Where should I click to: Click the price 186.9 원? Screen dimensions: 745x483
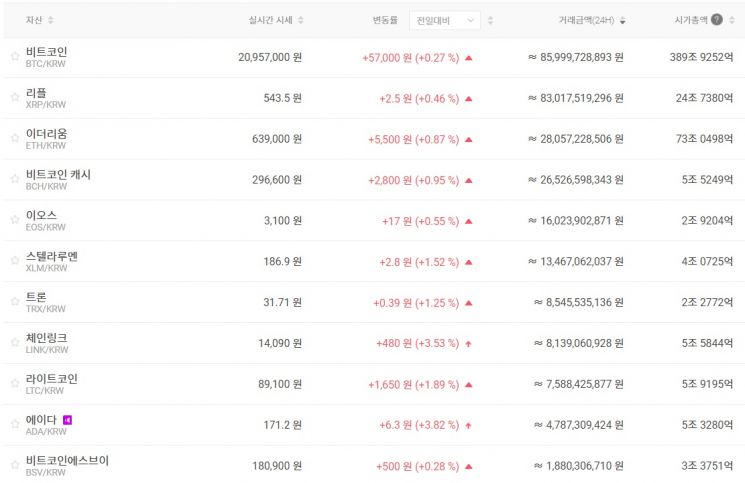click(x=283, y=262)
